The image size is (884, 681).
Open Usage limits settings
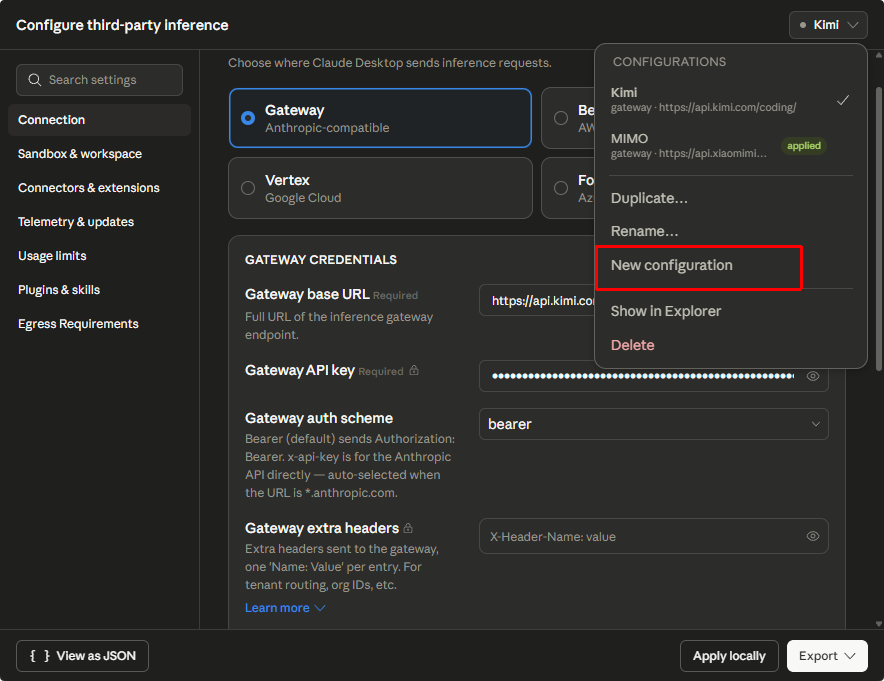[99, 255]
